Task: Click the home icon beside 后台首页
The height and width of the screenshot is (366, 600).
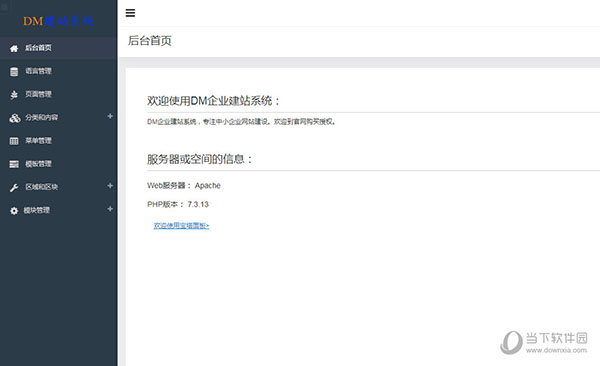Action: (14, 48)
